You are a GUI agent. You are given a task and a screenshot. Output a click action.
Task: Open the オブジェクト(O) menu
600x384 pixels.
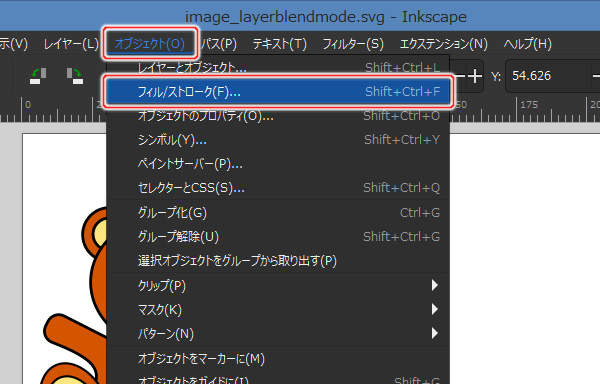tap(150, 44)
